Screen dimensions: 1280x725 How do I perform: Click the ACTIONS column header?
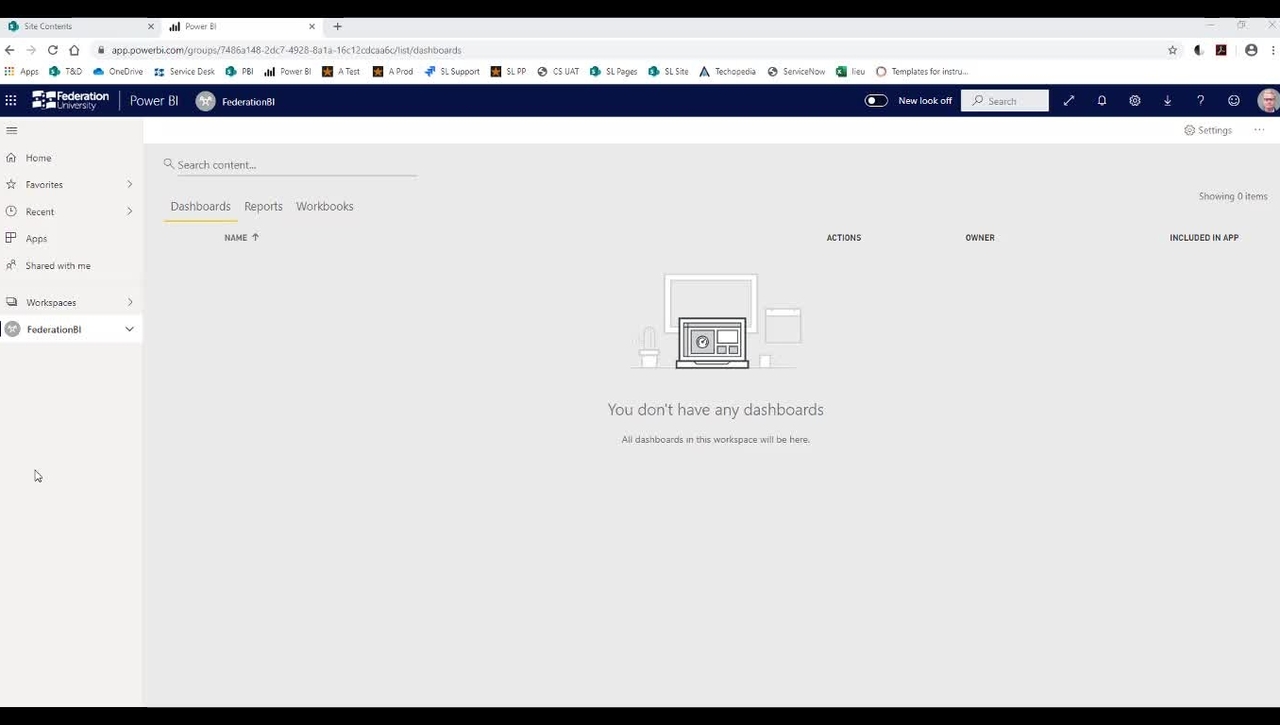point(844,238)
